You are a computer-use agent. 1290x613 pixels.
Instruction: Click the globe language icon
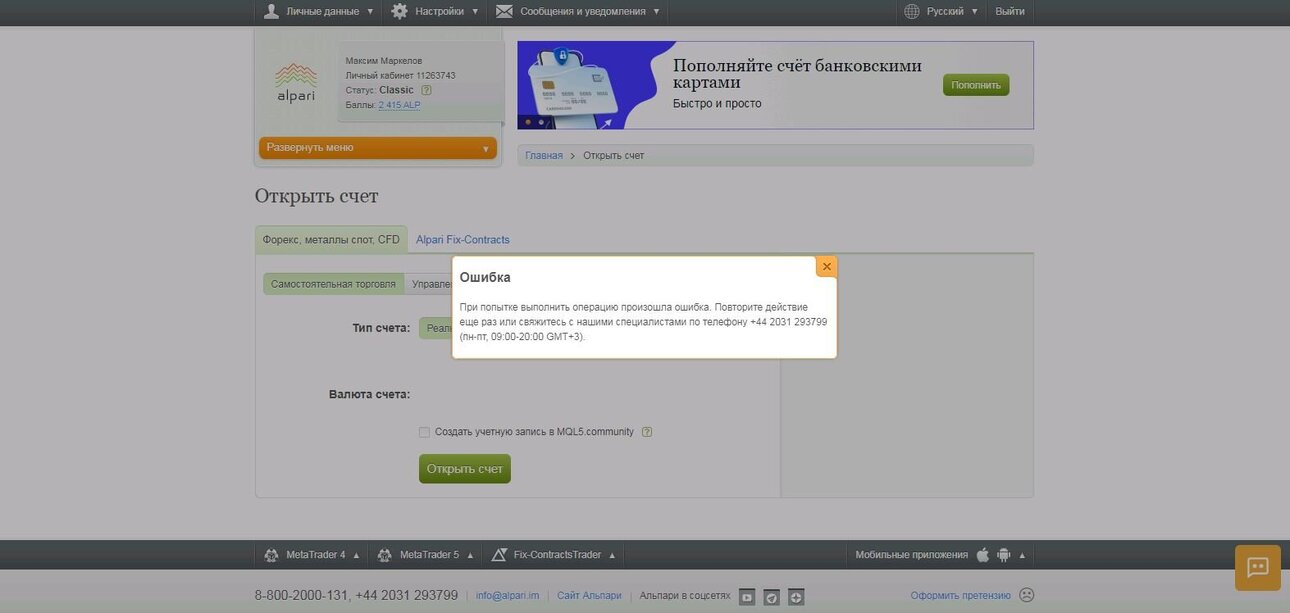[x=912, y=12]
